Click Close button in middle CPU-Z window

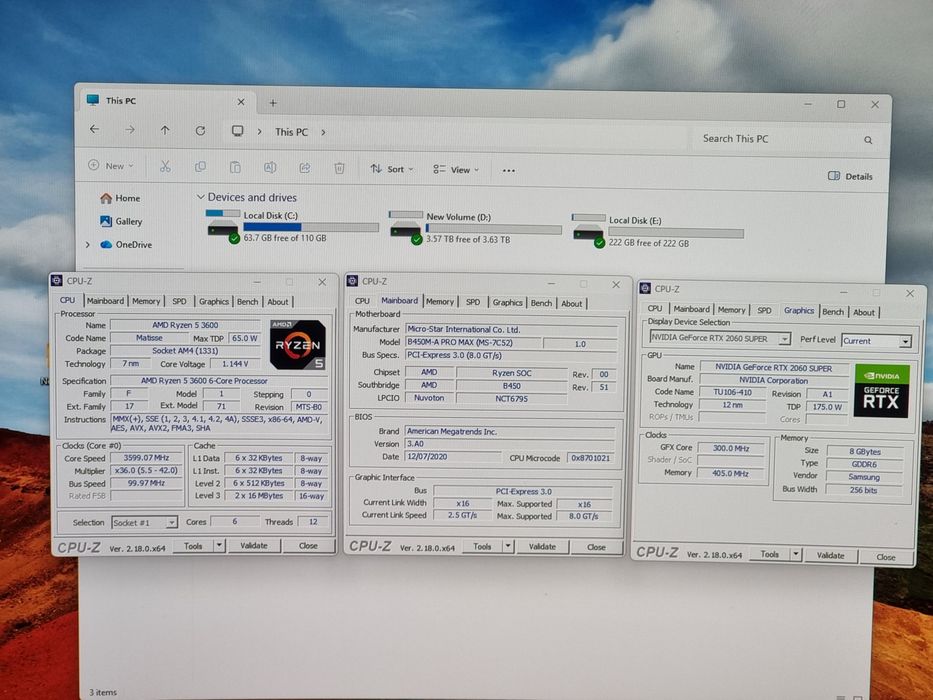[596, 548]
